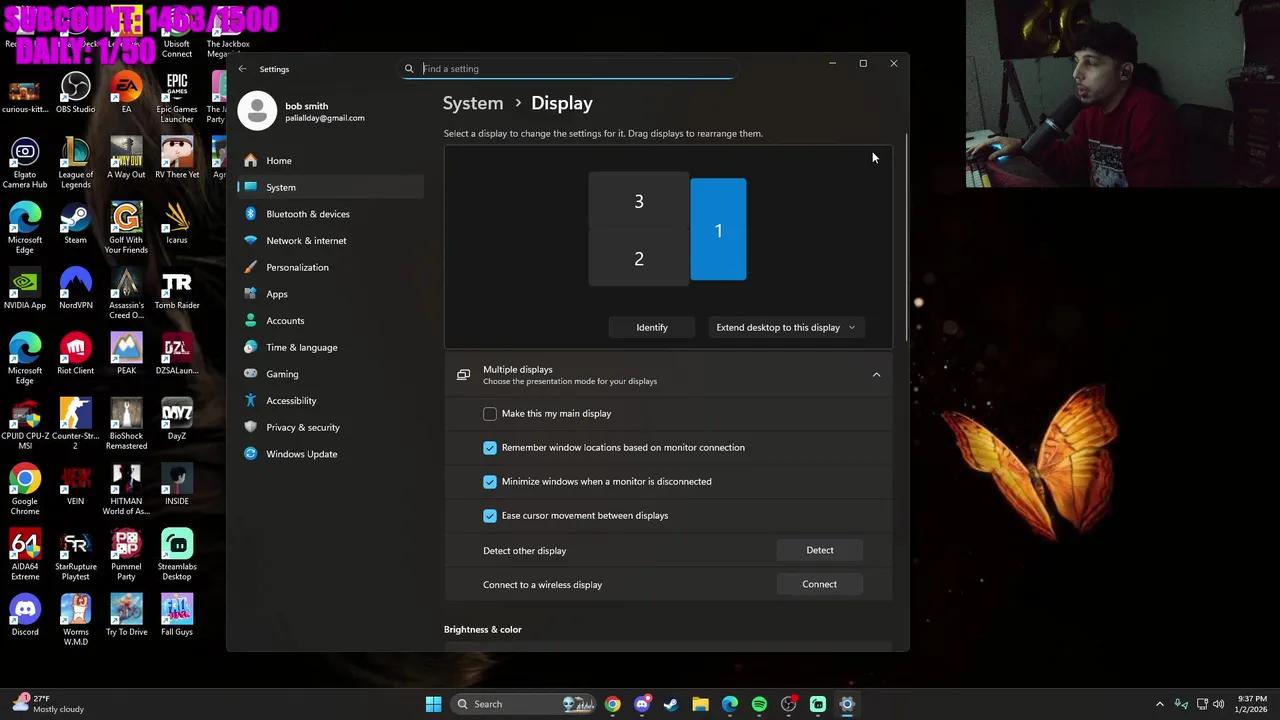
Task: Check Make this my main display
Action: coord(490,414)
